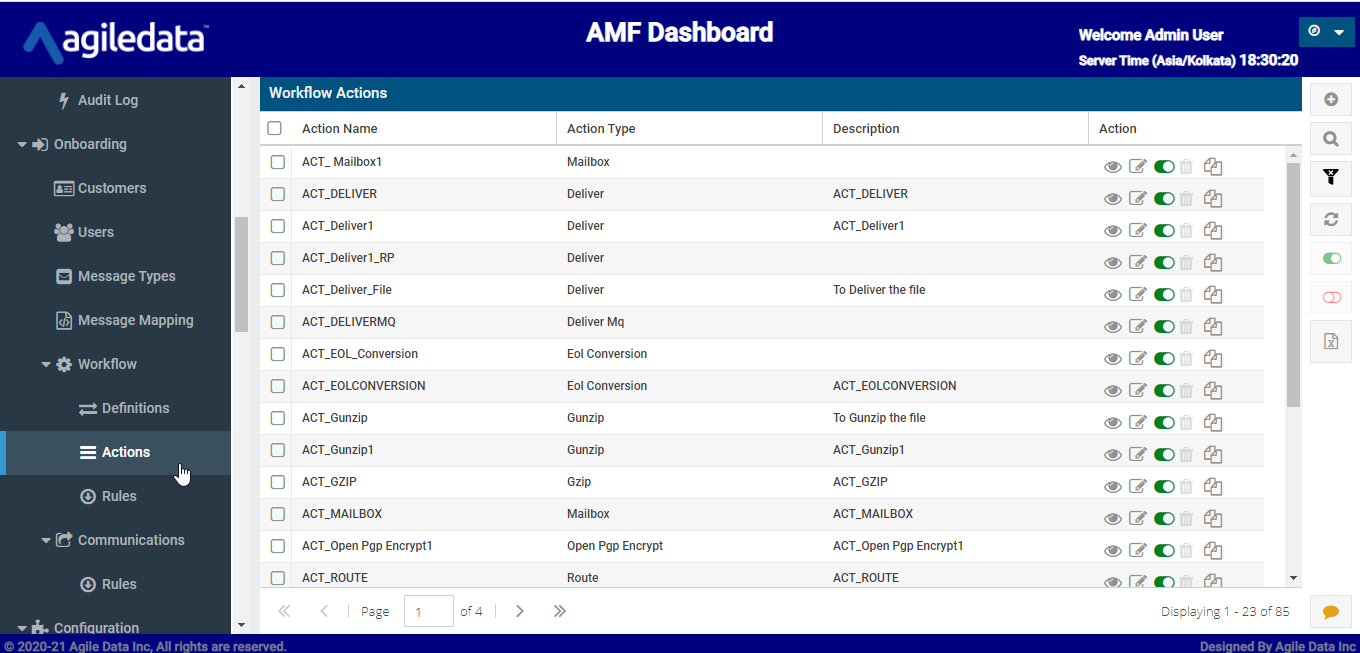
Task: Open the user settings dropdown in header
Action: pyautogui.click(x=1326, y=32)
